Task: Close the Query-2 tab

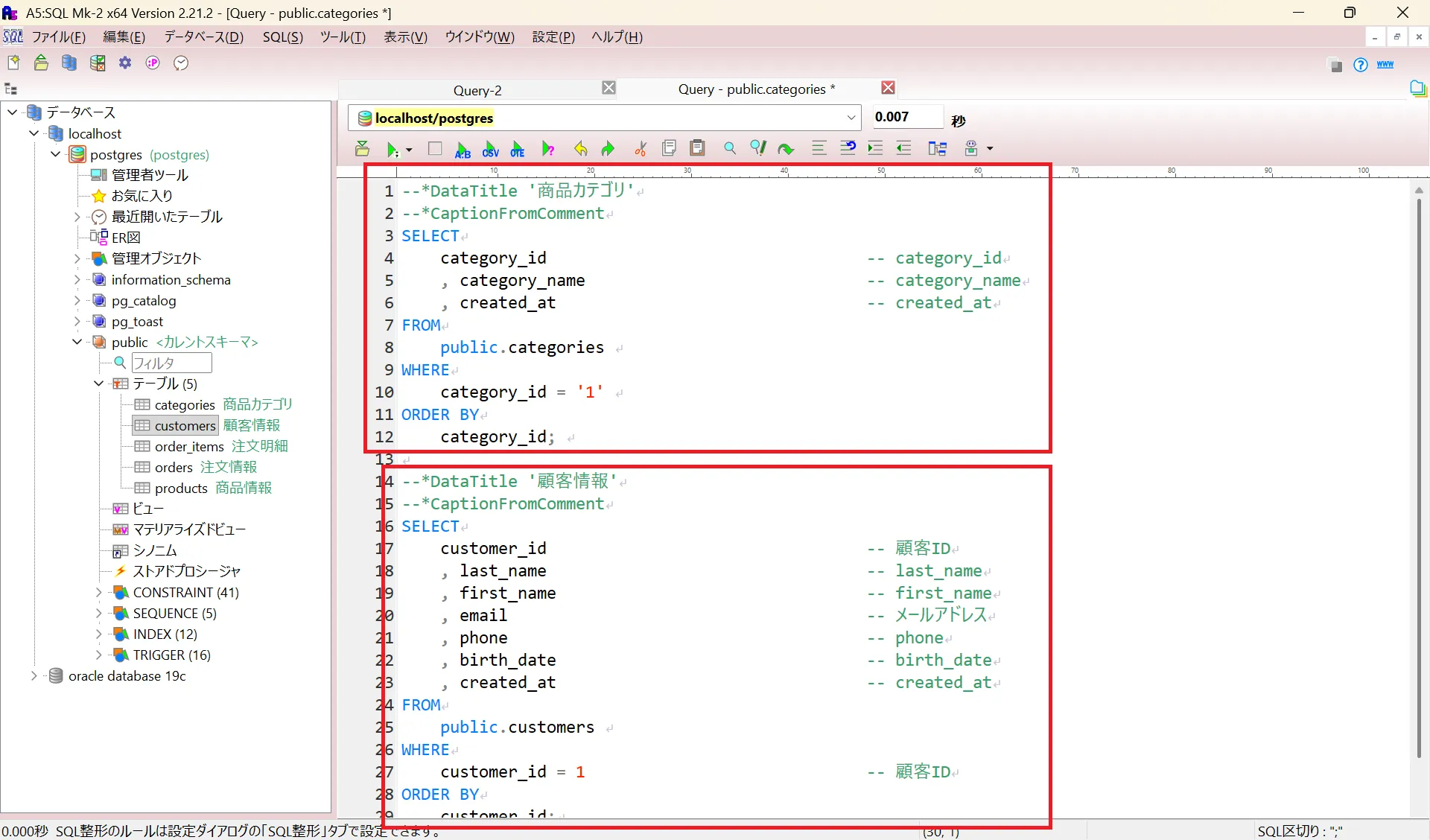Action: click(608, 88)
